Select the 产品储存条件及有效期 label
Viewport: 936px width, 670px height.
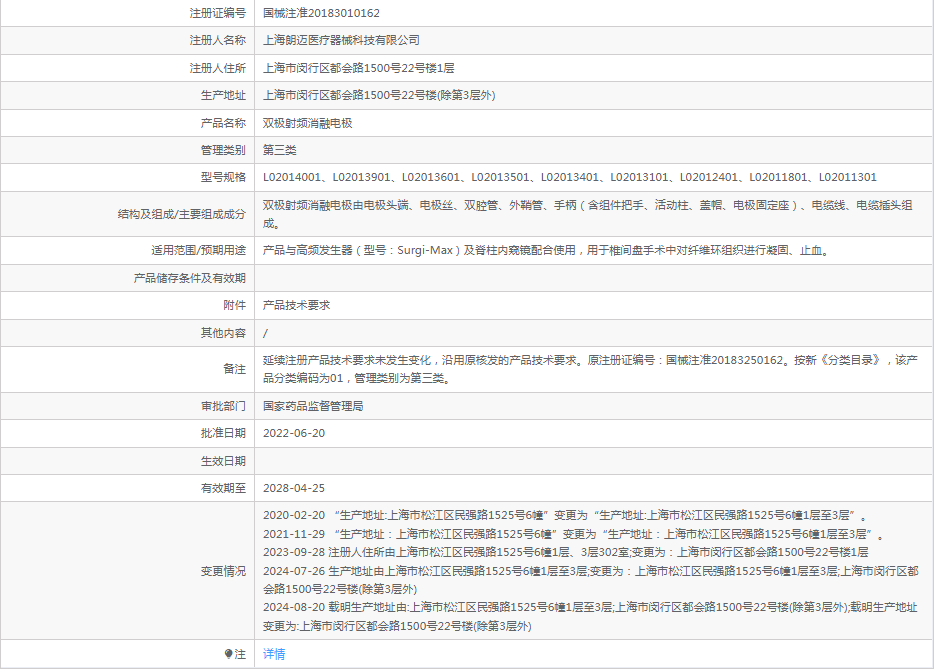(x=189, y=278)
